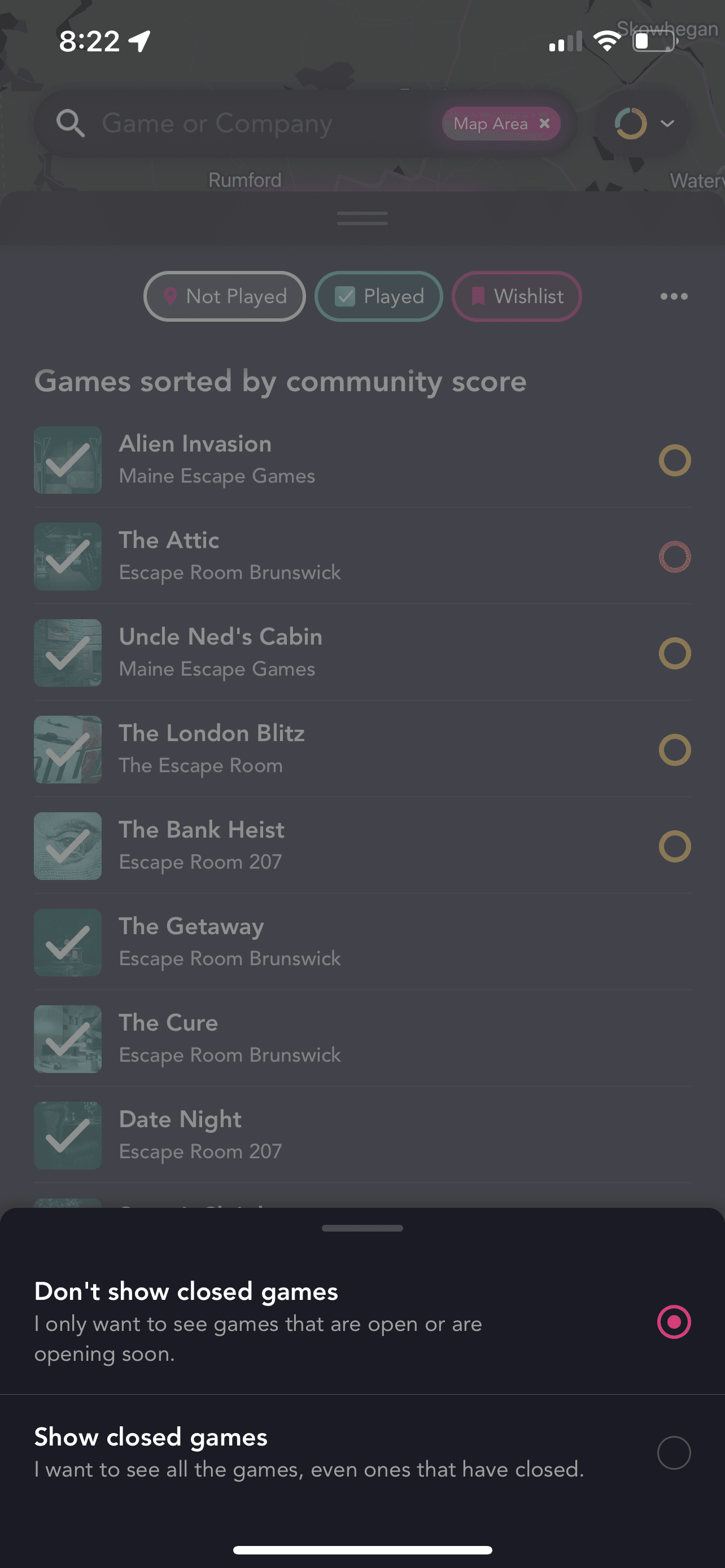The image size is (725, 1568).
Task: Tap the bottom sheet drag handle
Action: (362, 1228)
